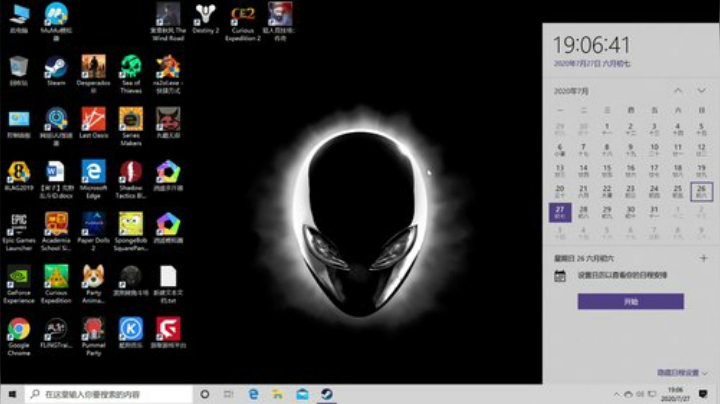The image size is (720, 404).
Task: Select July 26 in the calendar
Action: click(701, 191)
